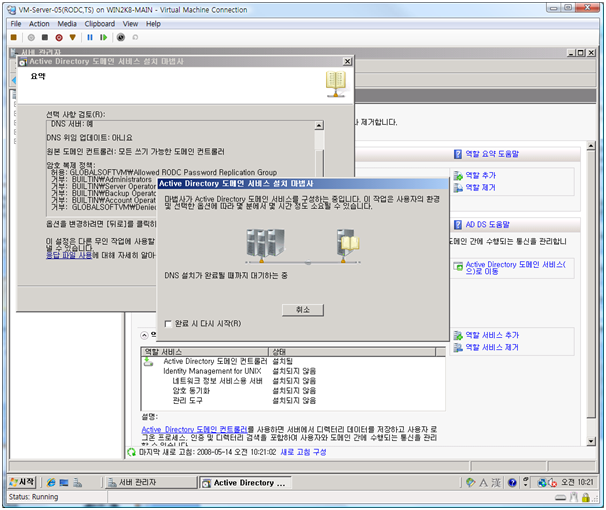This screenshot has width=606, height=510.
Task: Click the 역할 서비스 추가 icon
Action: coord(458,335)
